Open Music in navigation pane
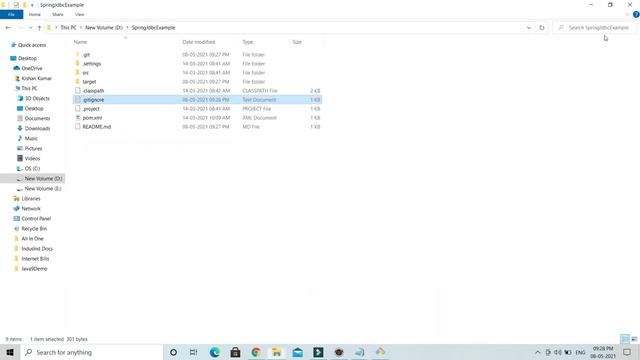 31,138
